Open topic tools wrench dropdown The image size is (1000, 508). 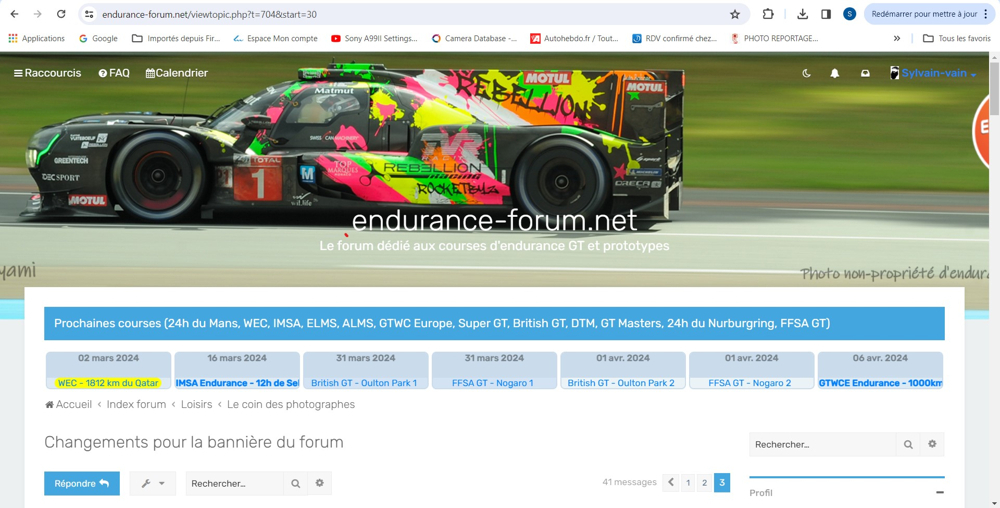[152, 484]
